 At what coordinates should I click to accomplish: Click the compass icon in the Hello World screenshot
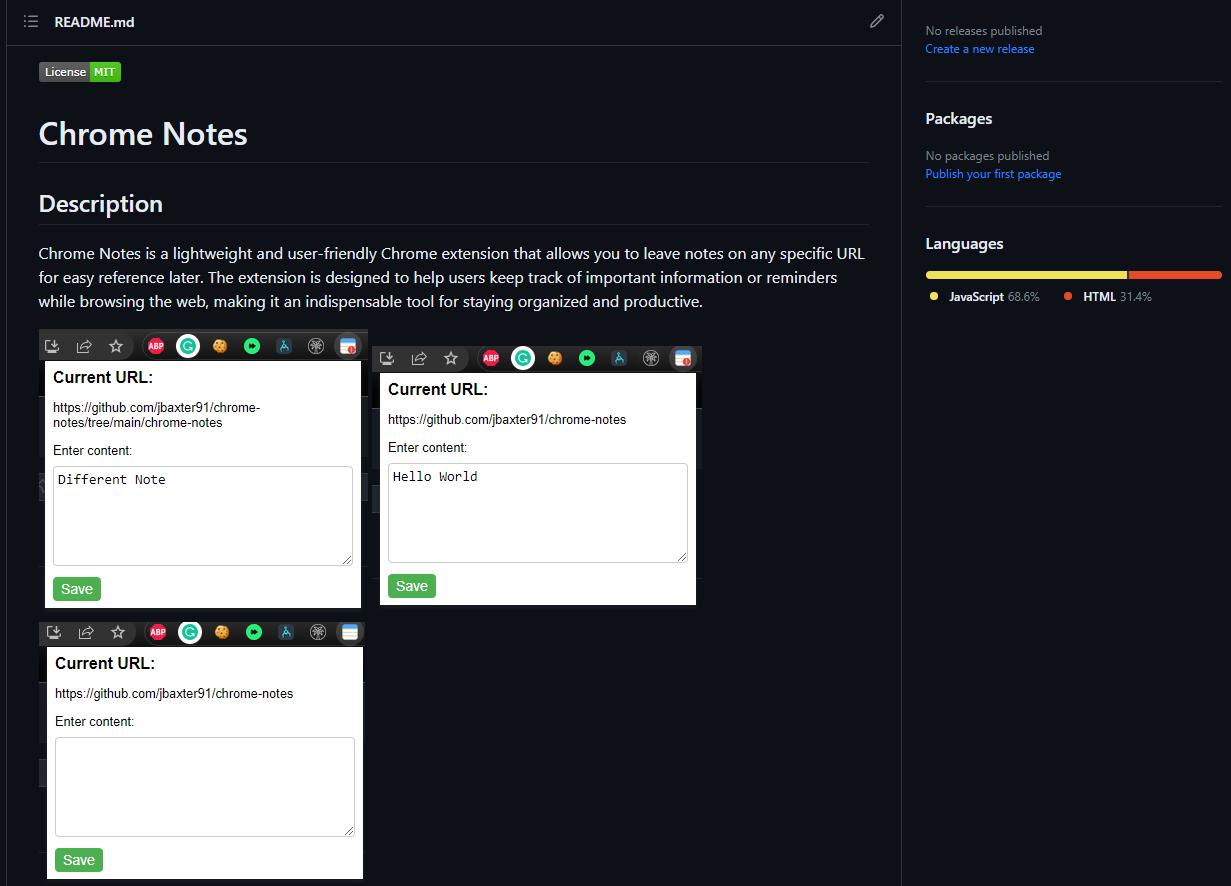point(619,358)
